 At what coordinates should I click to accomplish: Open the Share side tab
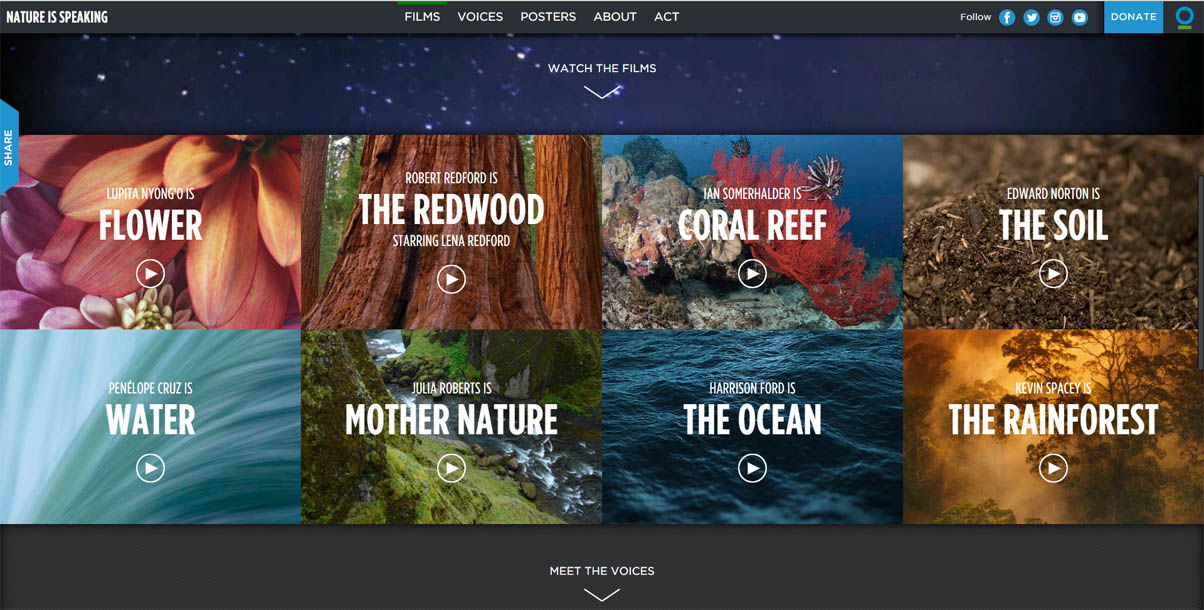(9, 147)
